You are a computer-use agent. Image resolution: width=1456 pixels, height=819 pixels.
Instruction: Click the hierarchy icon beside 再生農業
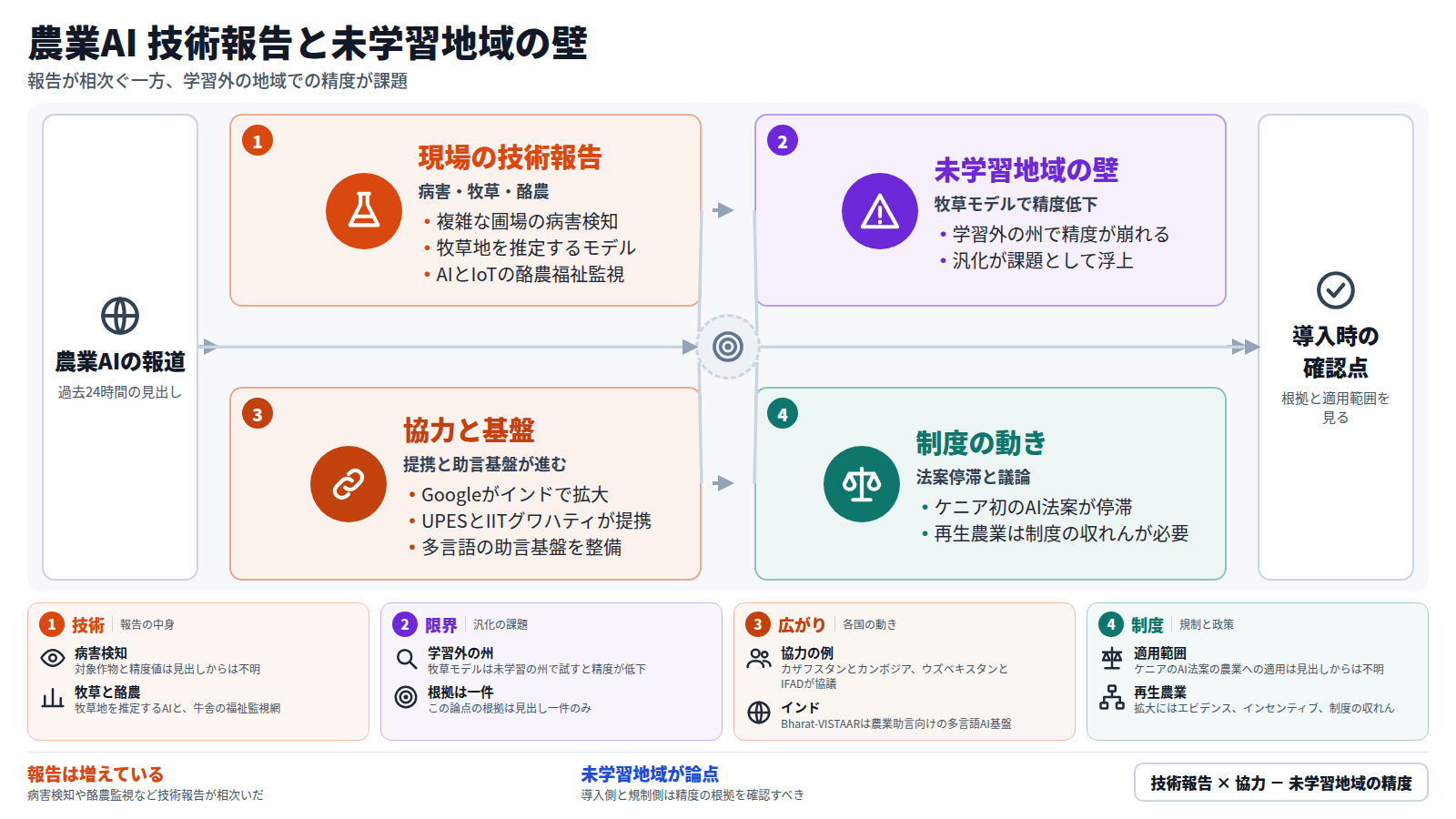coord(1112,697)
